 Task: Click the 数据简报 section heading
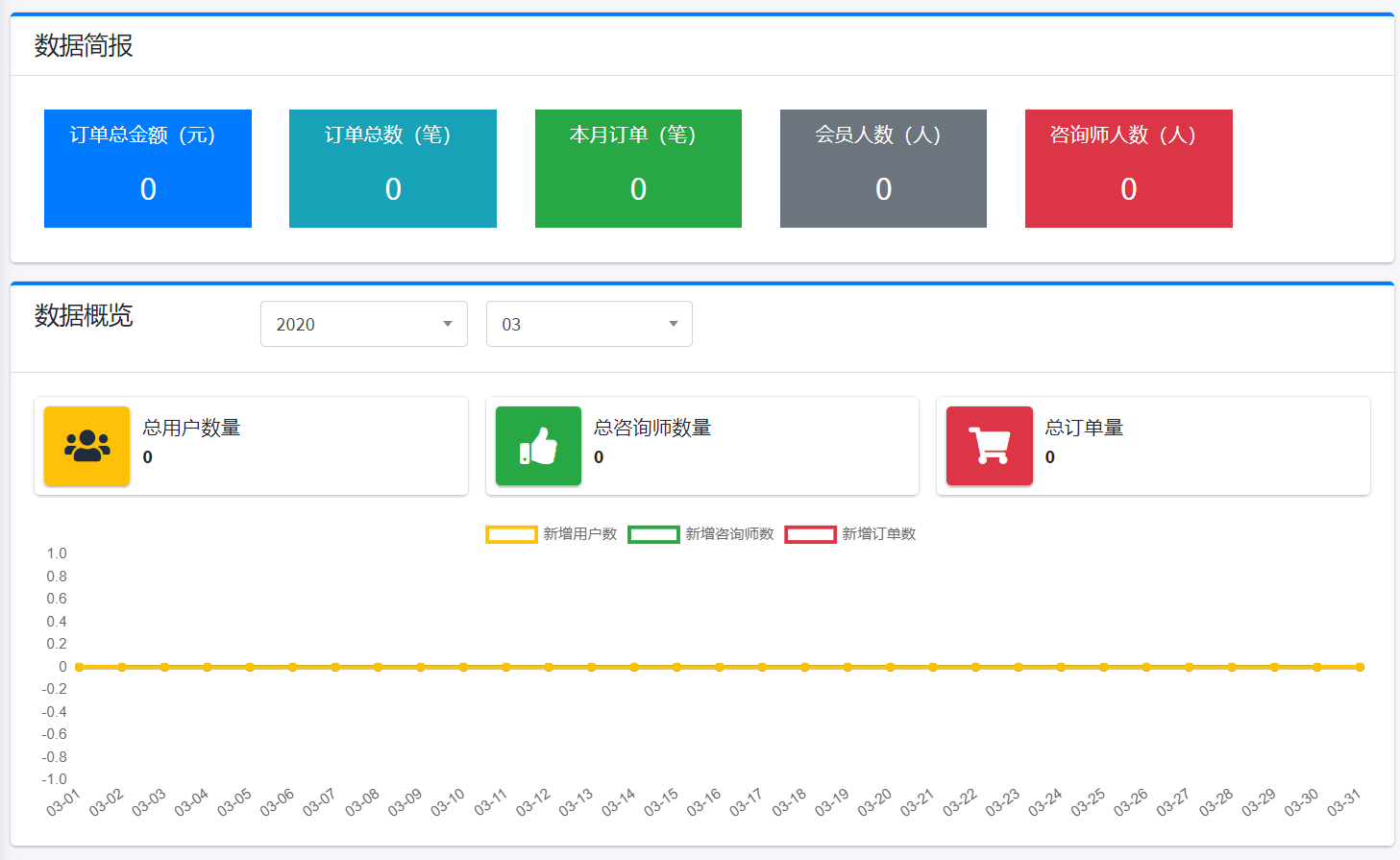pos(84,45)
